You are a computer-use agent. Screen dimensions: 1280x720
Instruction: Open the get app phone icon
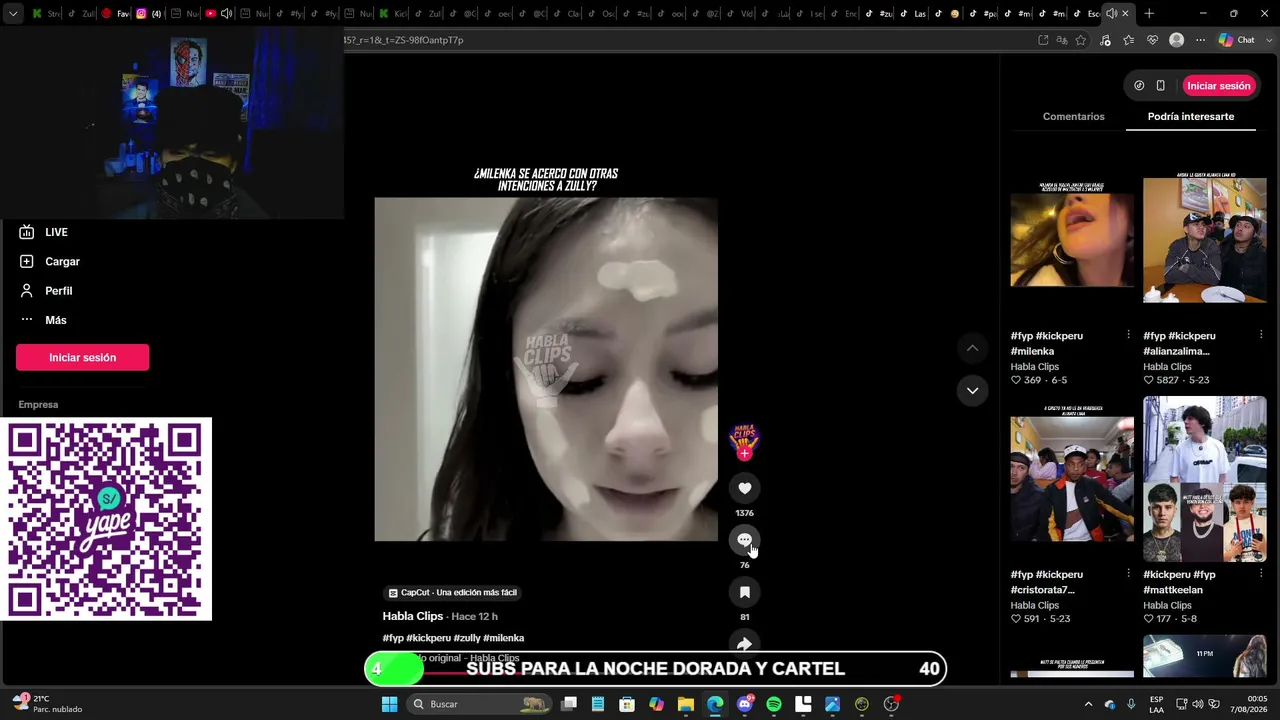point(1160,86)
